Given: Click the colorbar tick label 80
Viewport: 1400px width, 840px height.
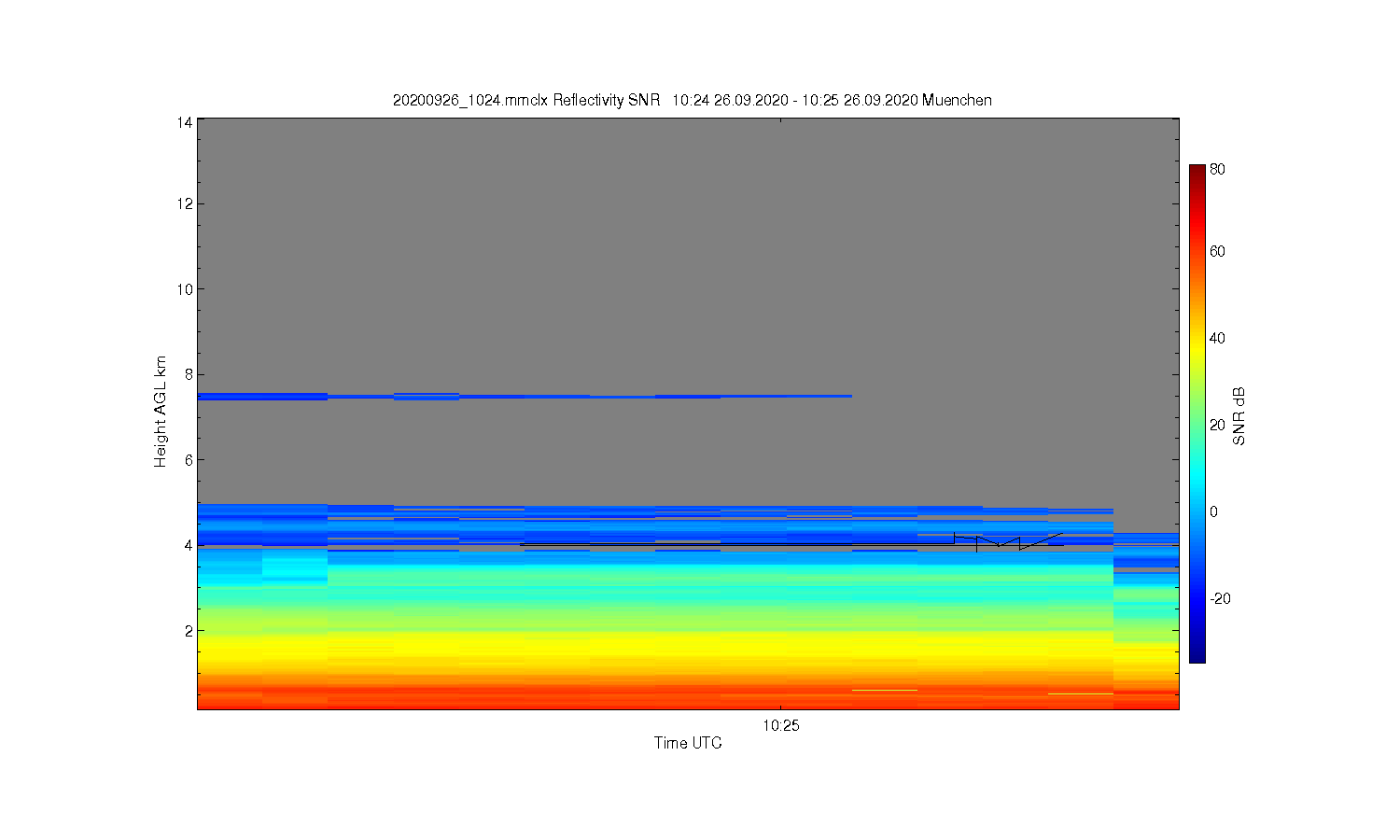Looking at the screenshot, I should click(x=1217, y=169).
